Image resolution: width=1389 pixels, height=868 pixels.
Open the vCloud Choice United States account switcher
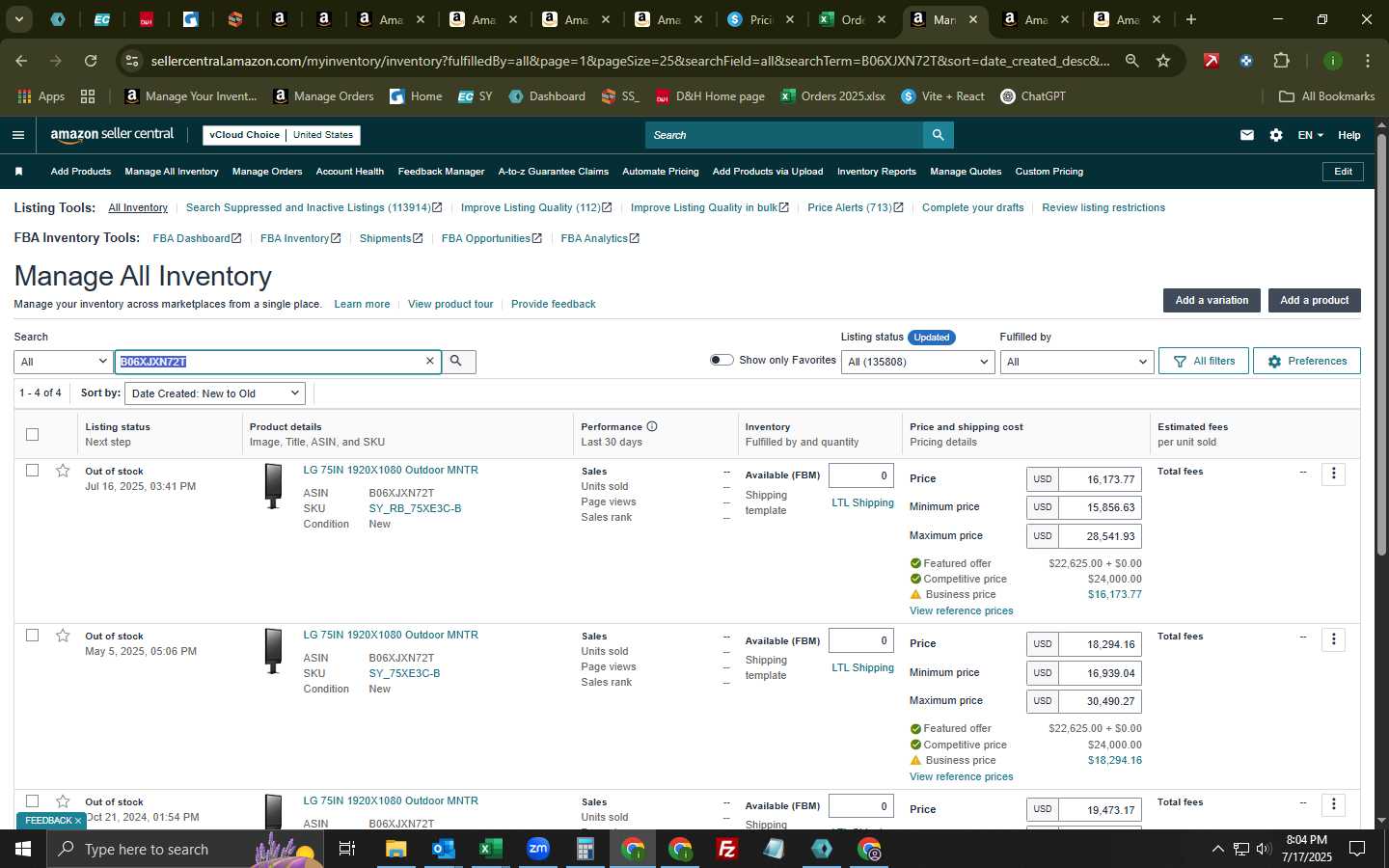coord(282,135)
